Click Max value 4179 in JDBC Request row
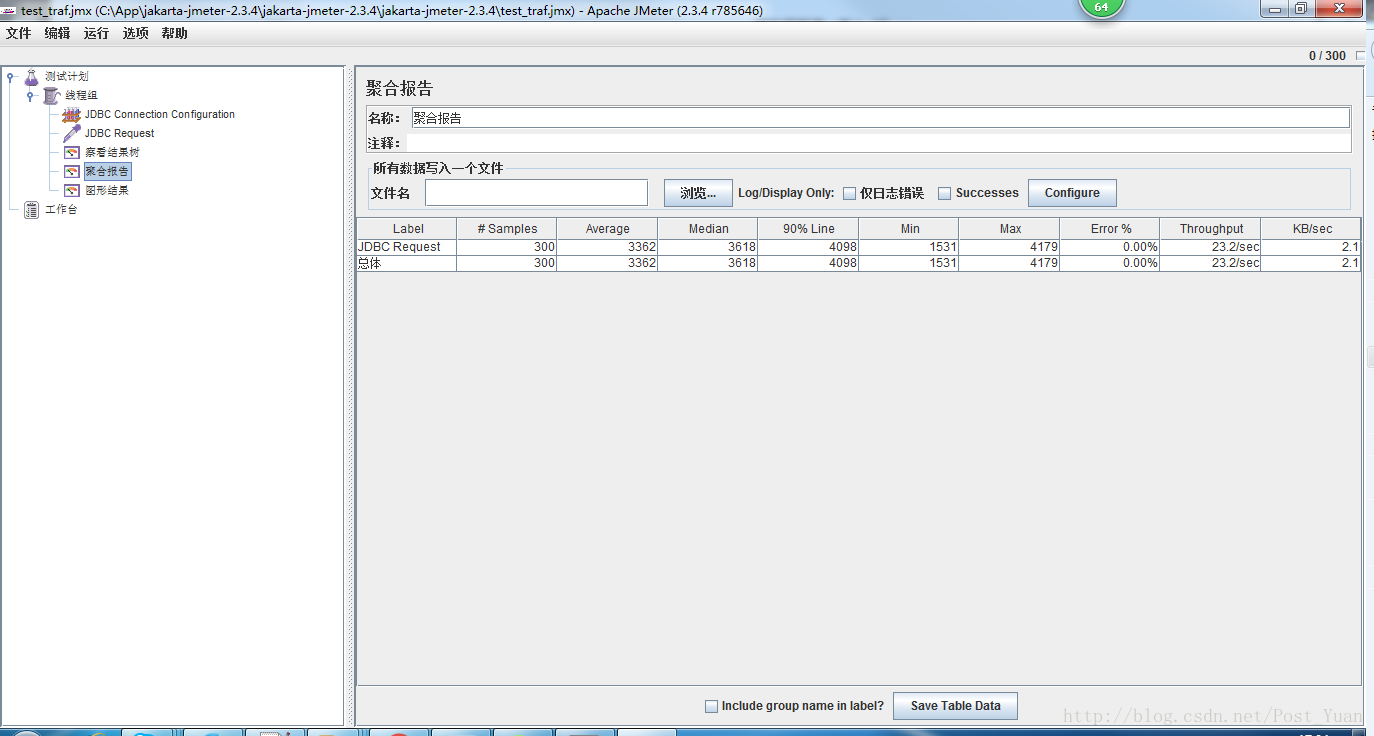 [x=1009, y=247]
